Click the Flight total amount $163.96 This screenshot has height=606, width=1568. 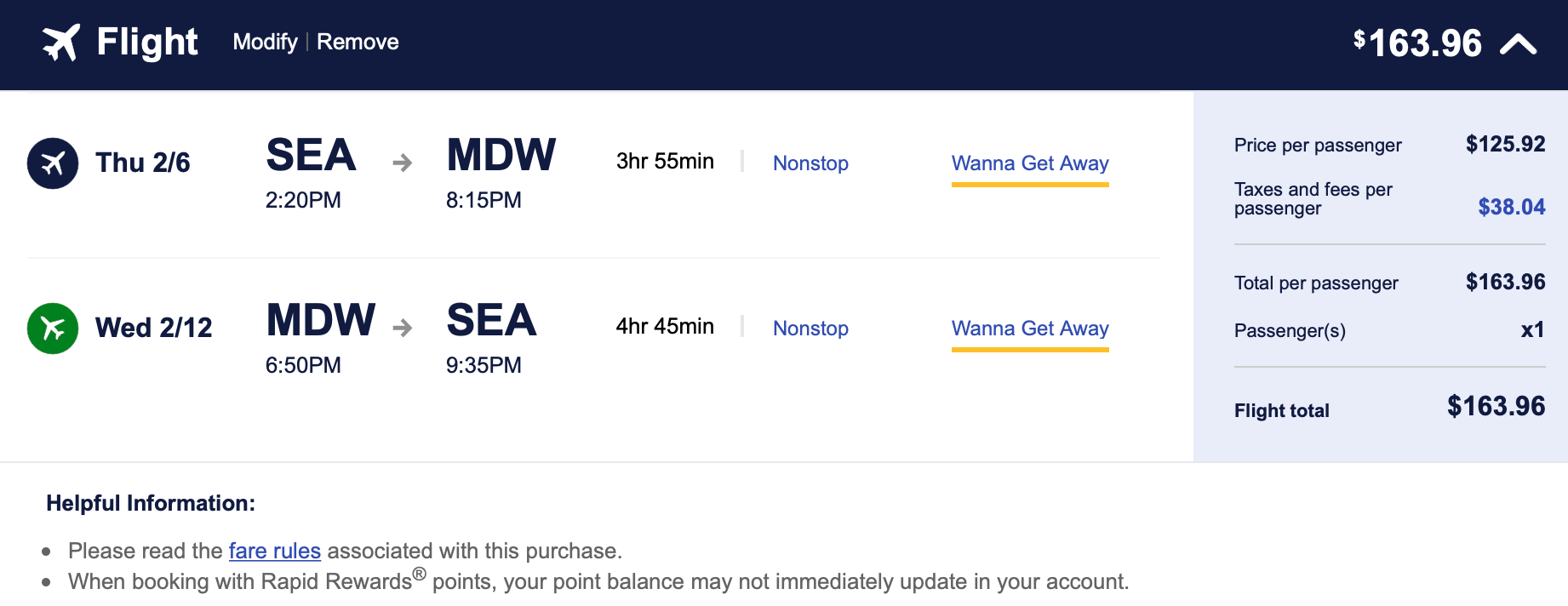pyautogui.click(x=1496, y=406)
